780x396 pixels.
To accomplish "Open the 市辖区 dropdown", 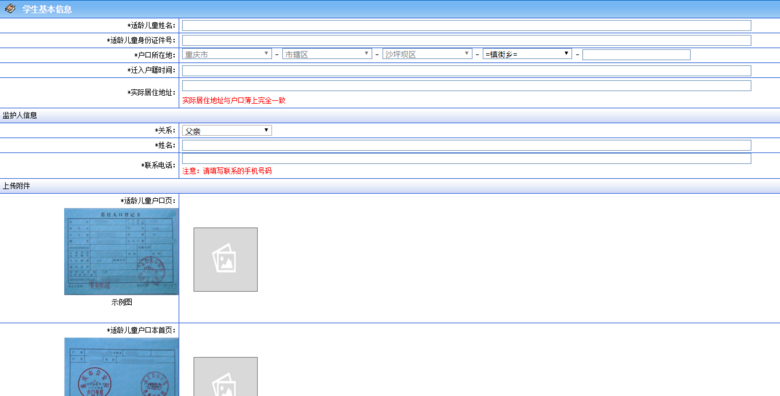I will [x=327, y=54].
